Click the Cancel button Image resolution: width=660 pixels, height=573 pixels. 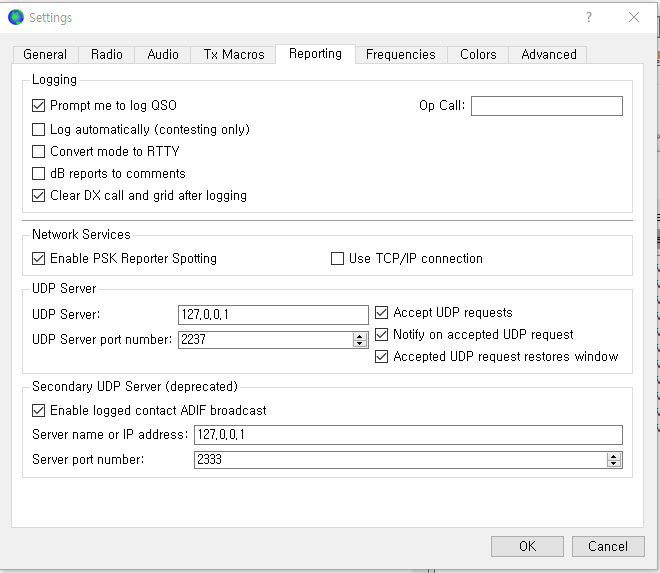[x=607, y=546]
